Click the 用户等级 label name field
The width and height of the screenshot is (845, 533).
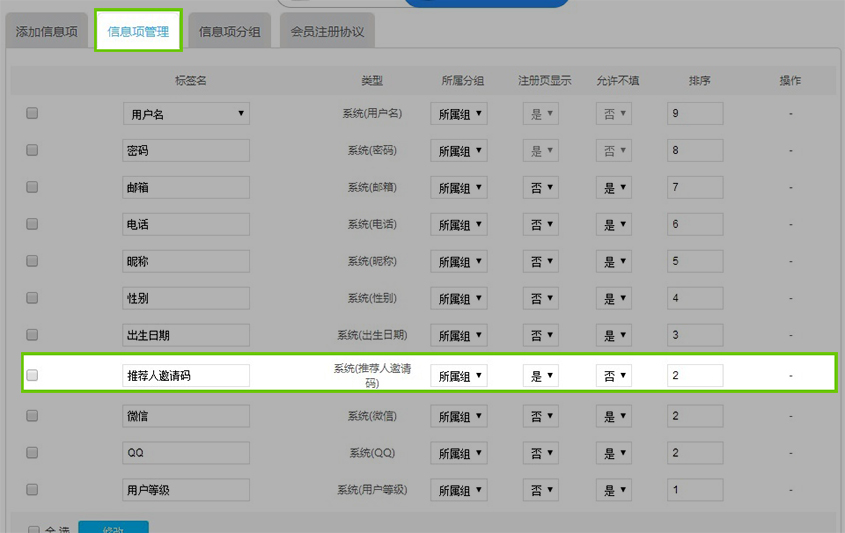(x=186, y=490)
